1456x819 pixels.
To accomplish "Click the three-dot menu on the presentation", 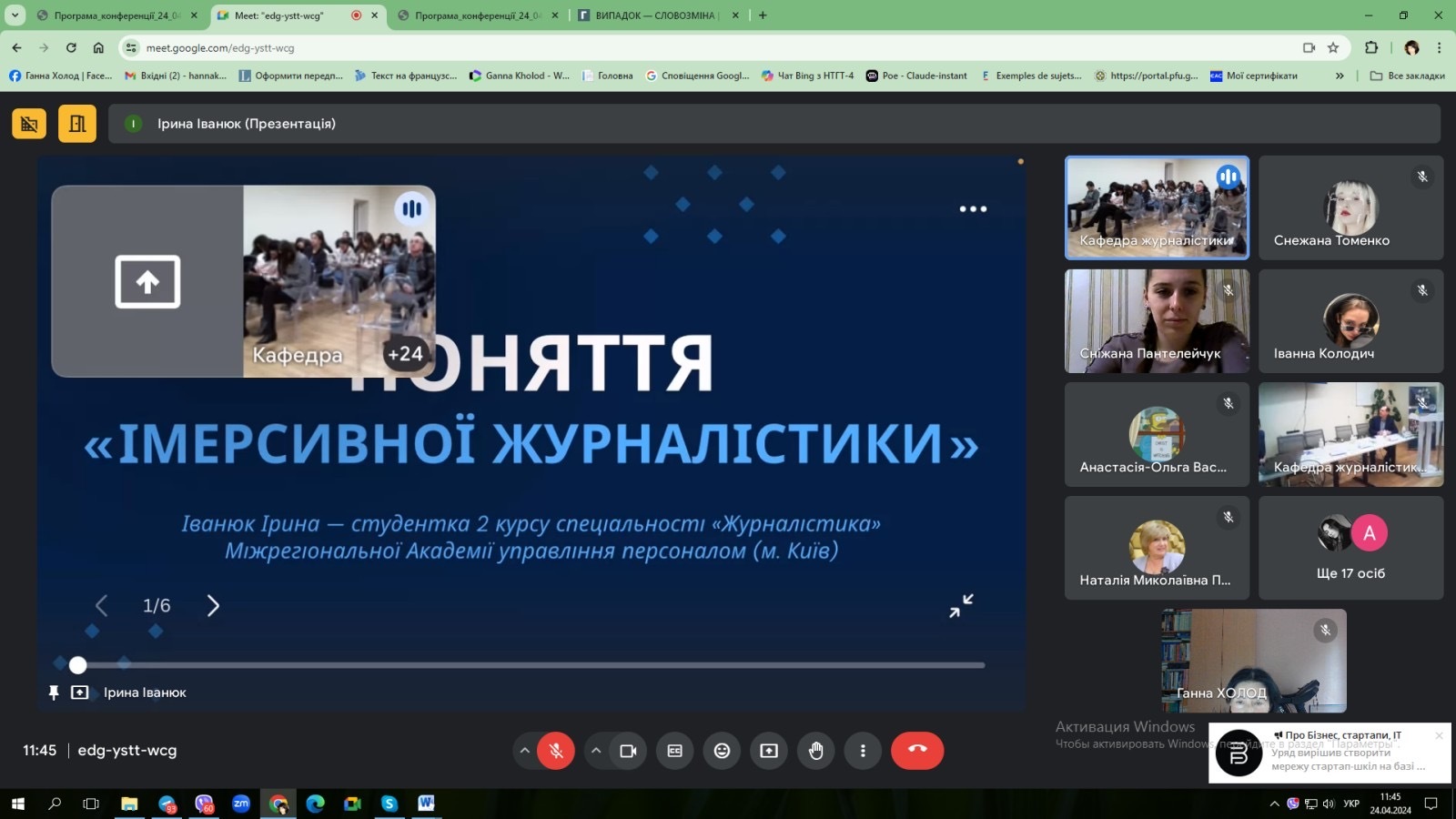I will (973, 209).
